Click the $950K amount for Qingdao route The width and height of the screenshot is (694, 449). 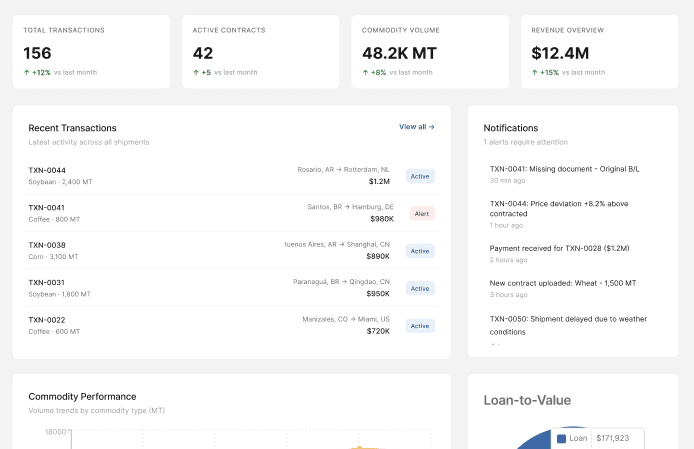(x=378, y=294)
